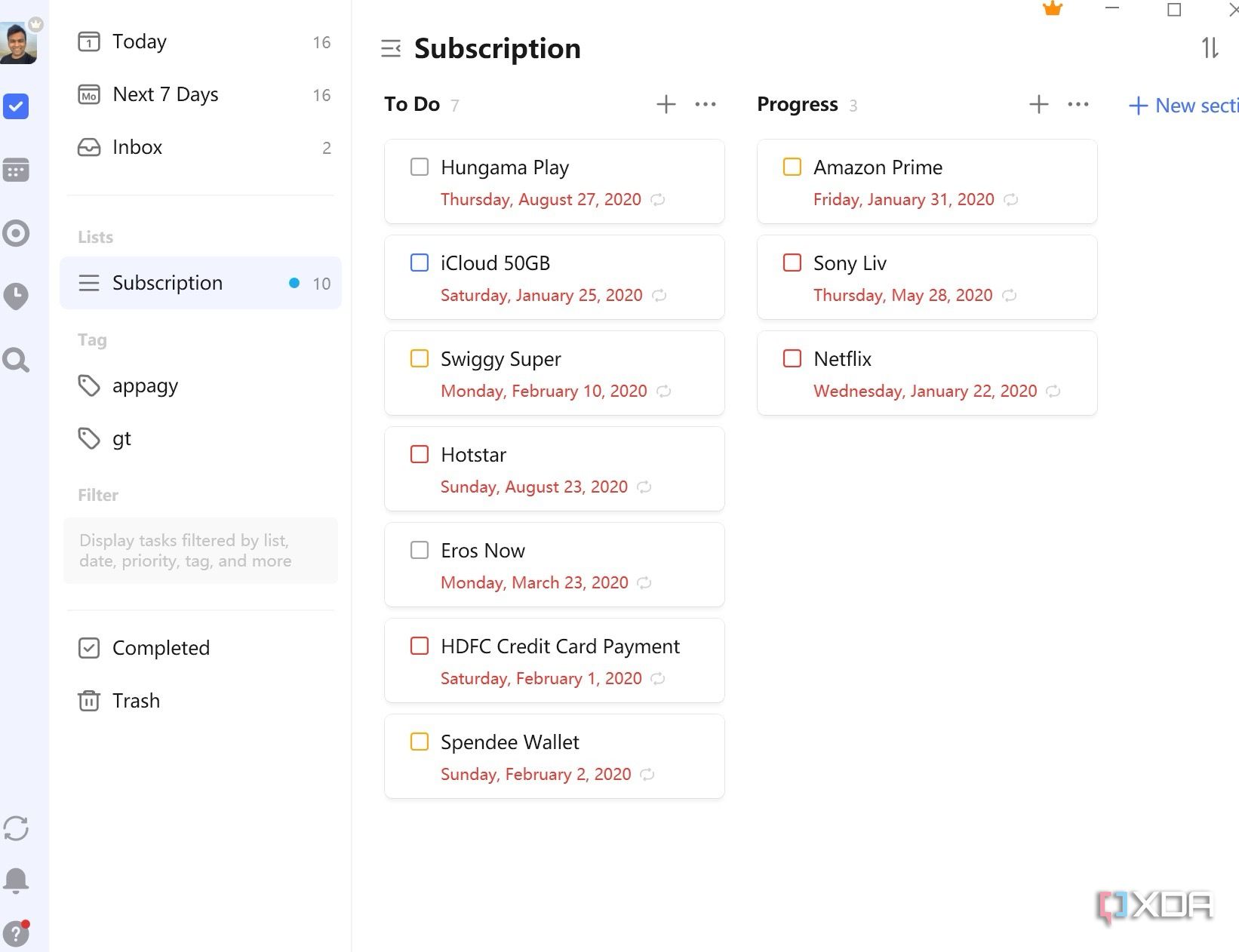Open the Netflix task card title
Screen dimensions: 1239x952
(x=842, y=359)
